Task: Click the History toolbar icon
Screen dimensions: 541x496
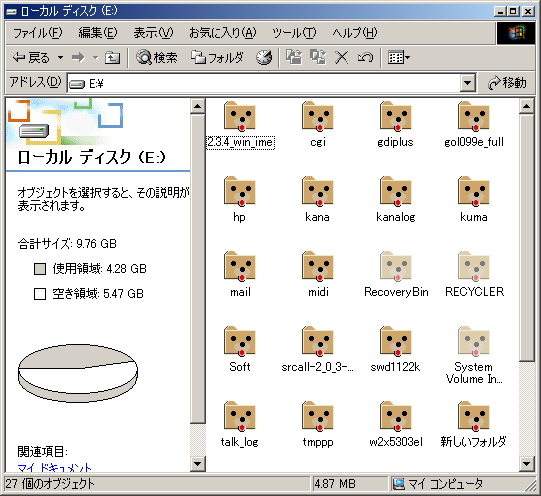Action: (x=264, y=58)
